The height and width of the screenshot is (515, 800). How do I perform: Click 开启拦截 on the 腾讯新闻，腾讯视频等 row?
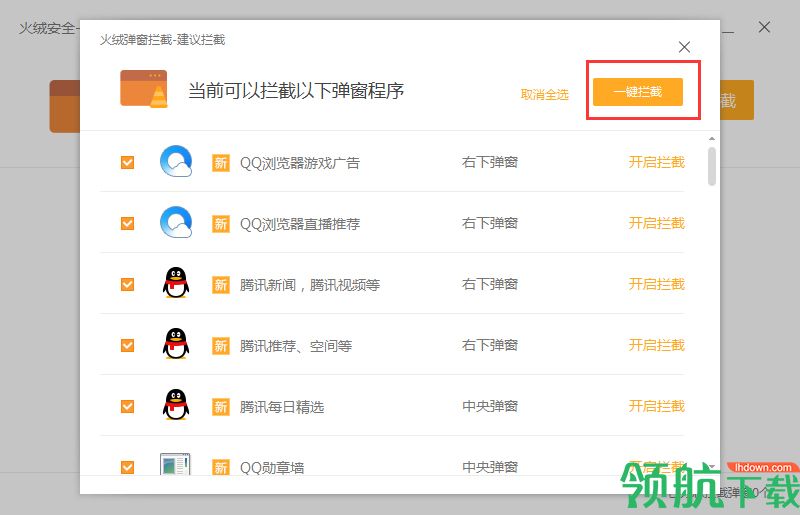pyautogui.click(x=657, y=284)
